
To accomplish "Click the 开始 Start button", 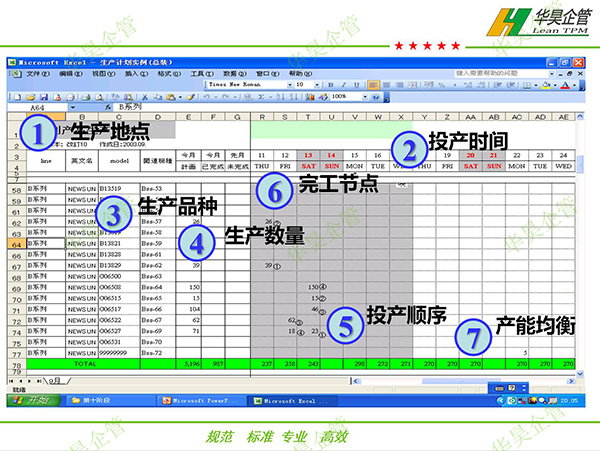I will click(35, 401).
